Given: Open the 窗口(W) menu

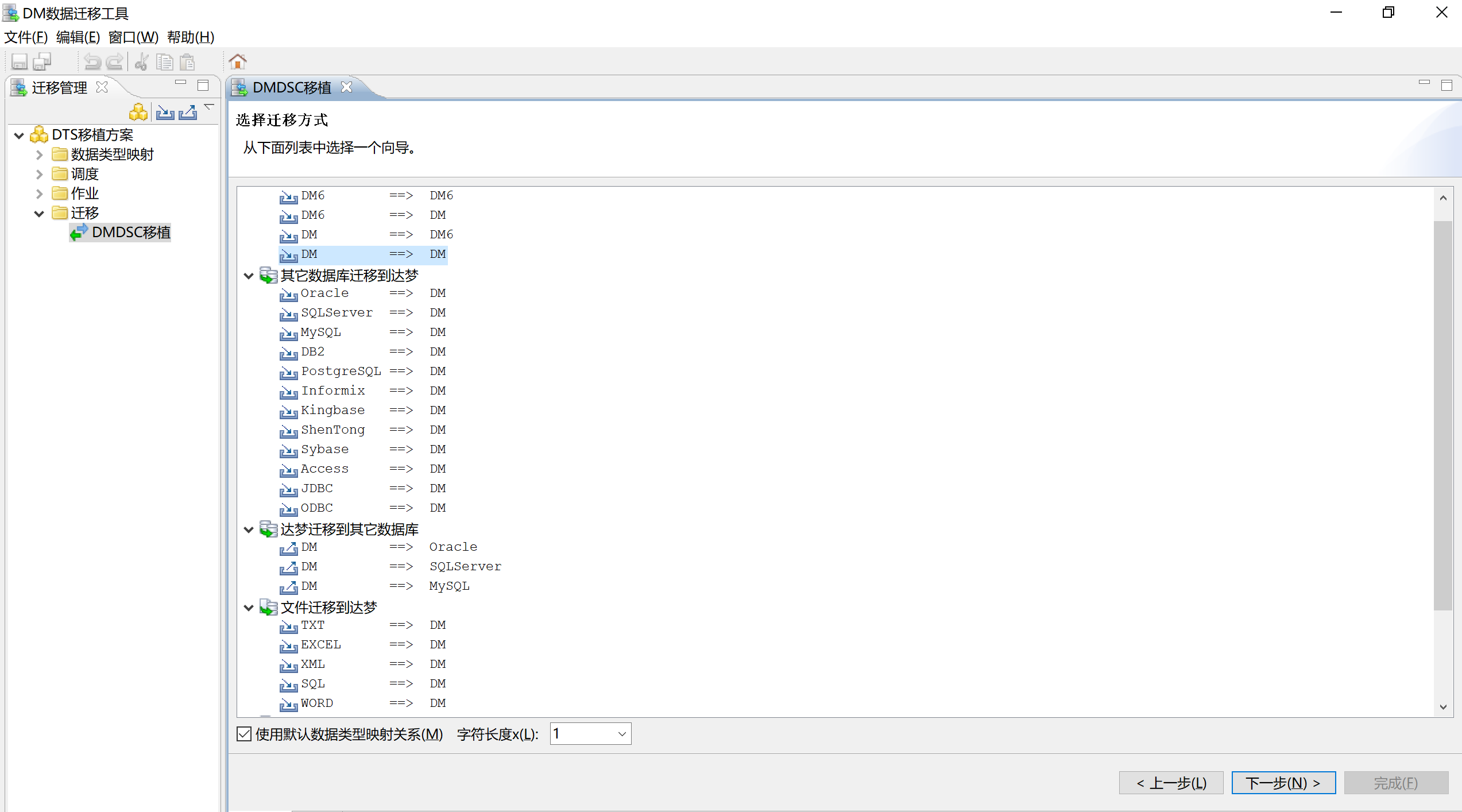Looking at the screenshot, I should tap(133, 37).
